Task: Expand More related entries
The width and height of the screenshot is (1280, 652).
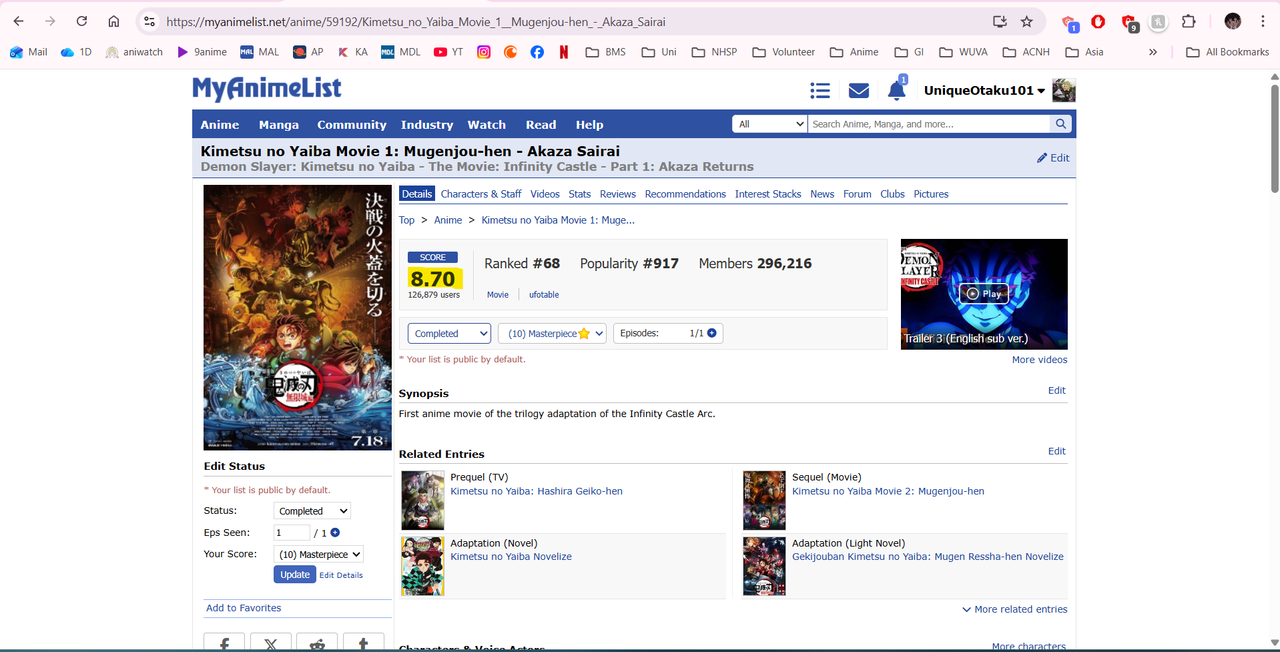Action: pyautogui.click(x=1014, y=609)
